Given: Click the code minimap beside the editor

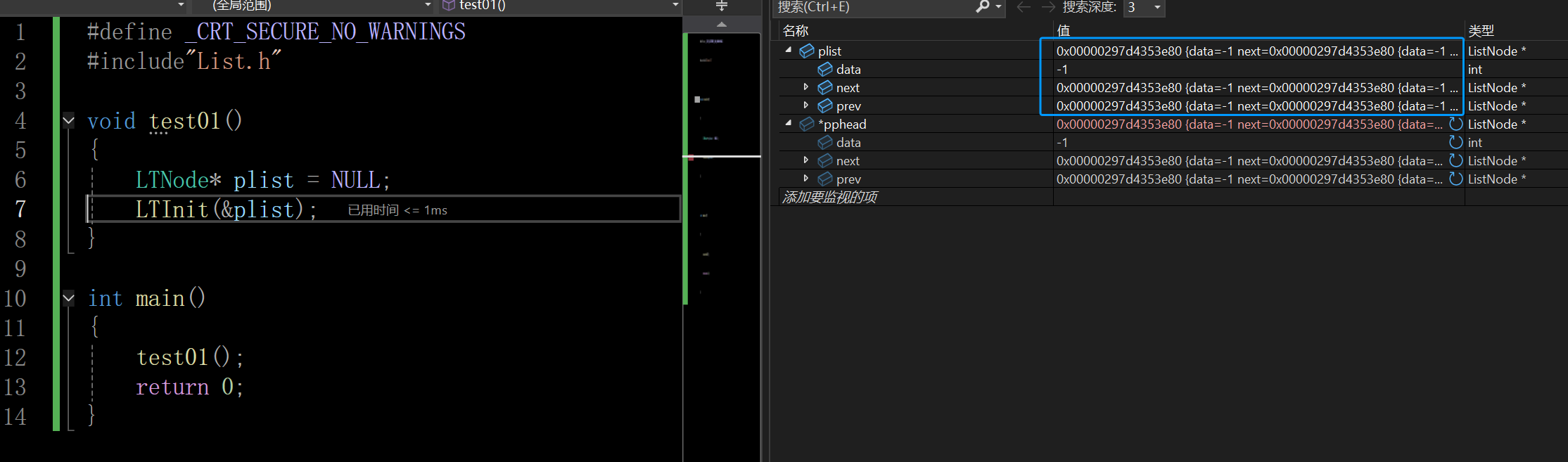Looking at the screenshot, I should [x=723, y=169].
